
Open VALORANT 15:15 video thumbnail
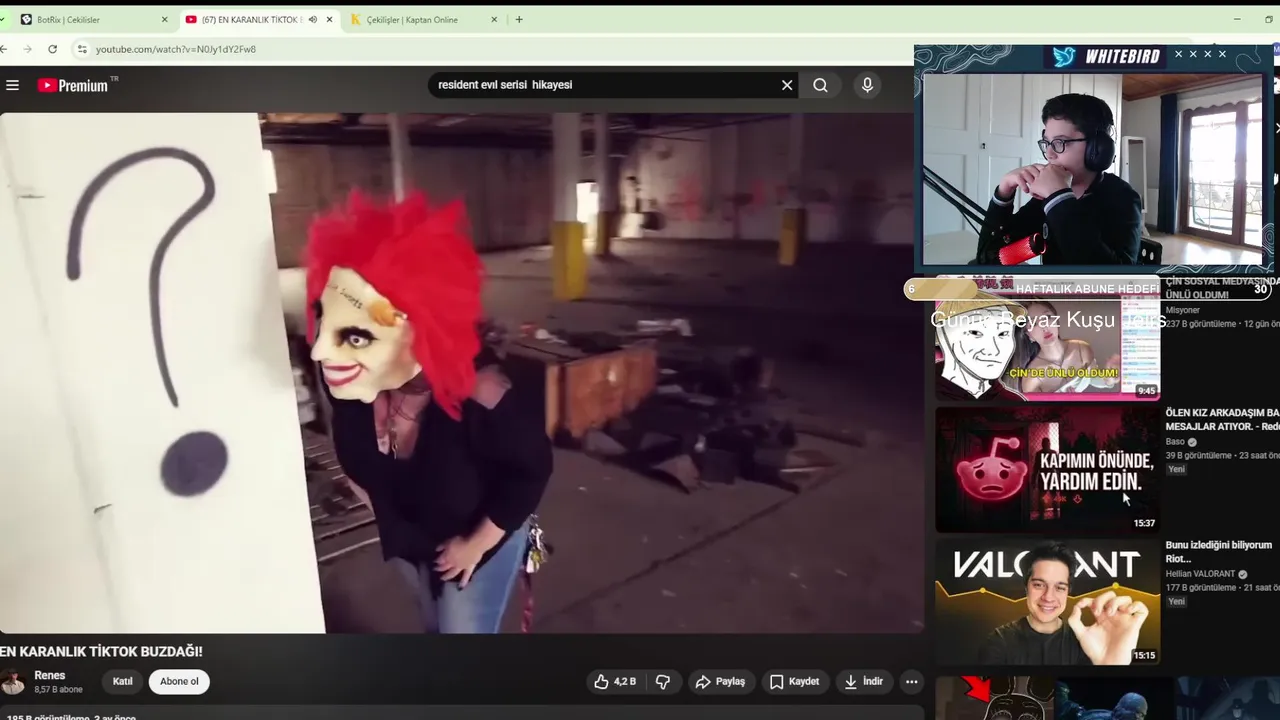1047,603
